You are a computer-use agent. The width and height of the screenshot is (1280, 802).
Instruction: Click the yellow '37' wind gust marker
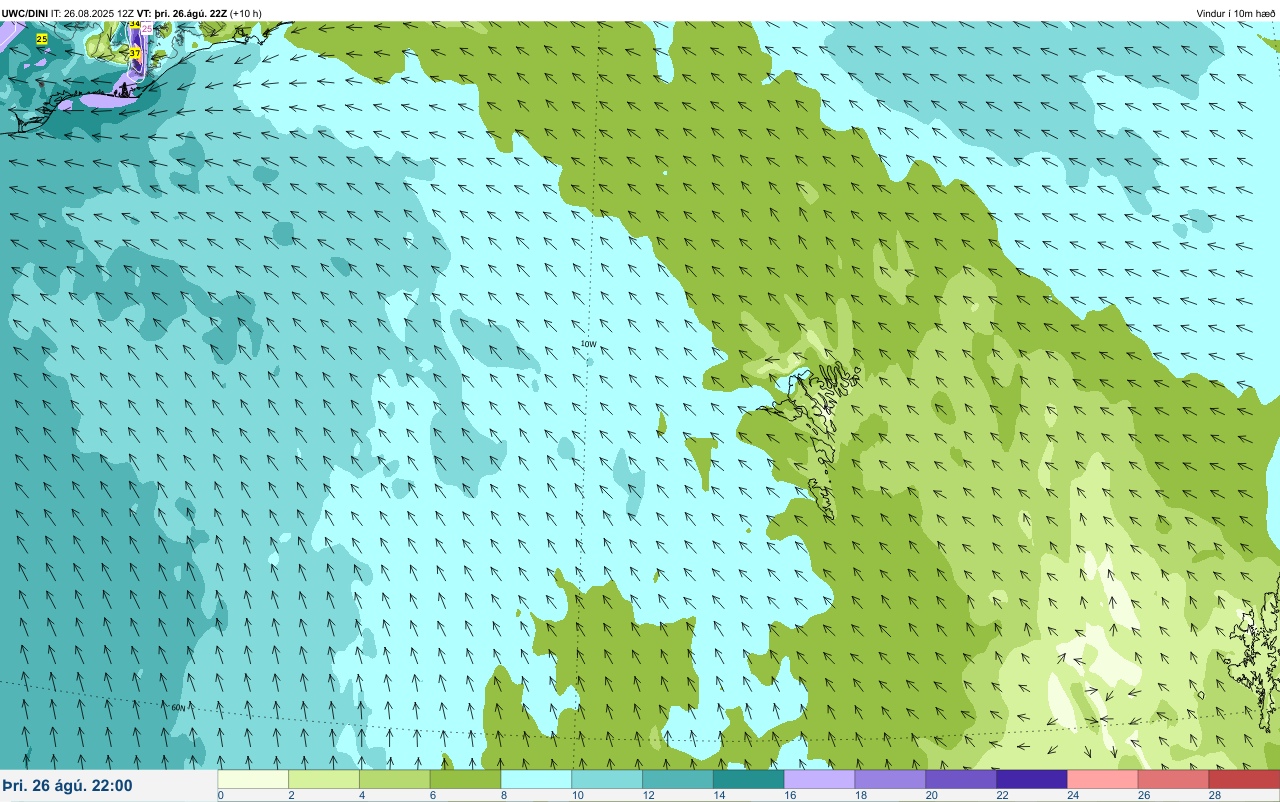[135, 53]
